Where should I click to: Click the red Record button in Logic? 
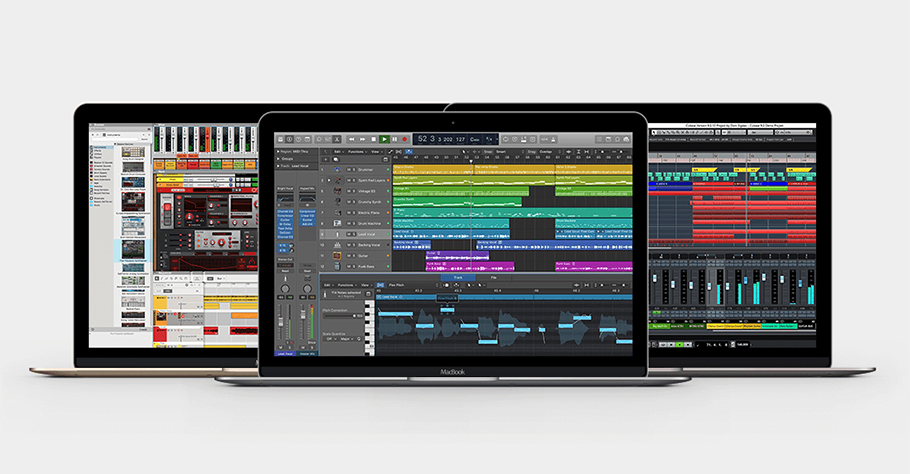point(405,139)
